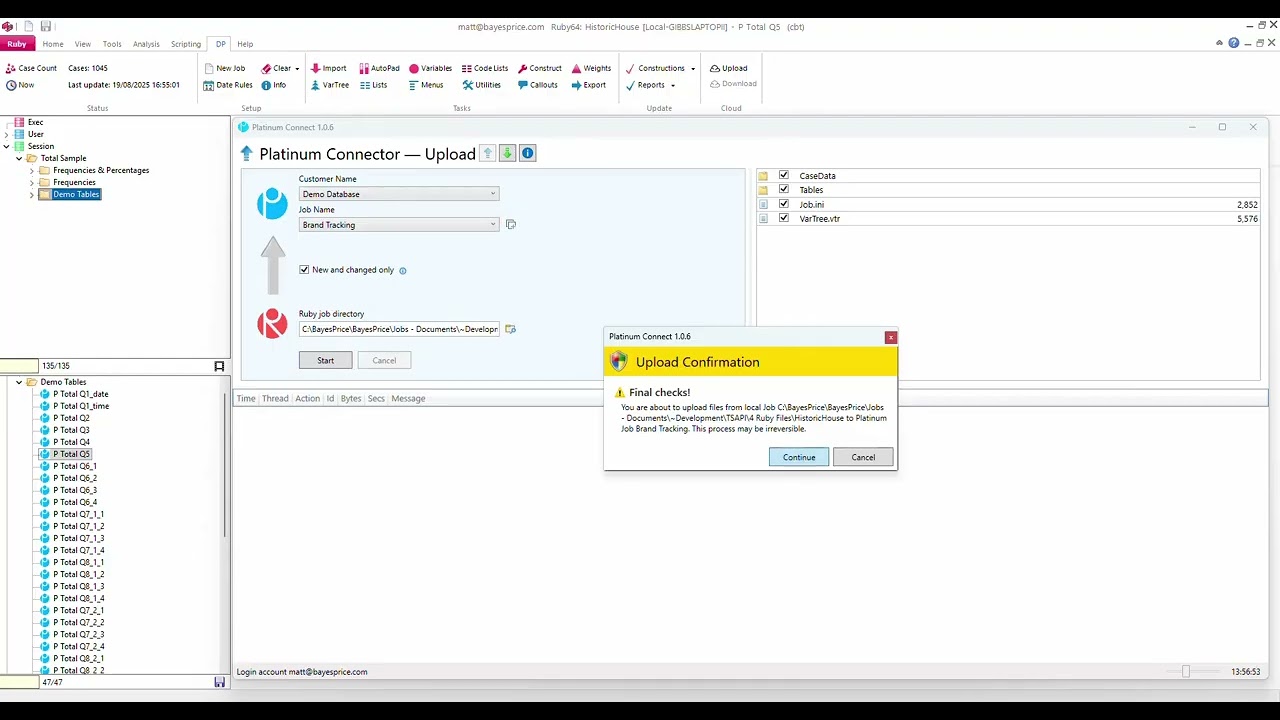Open Date Rules in Setup group

[x=228, y=85]
